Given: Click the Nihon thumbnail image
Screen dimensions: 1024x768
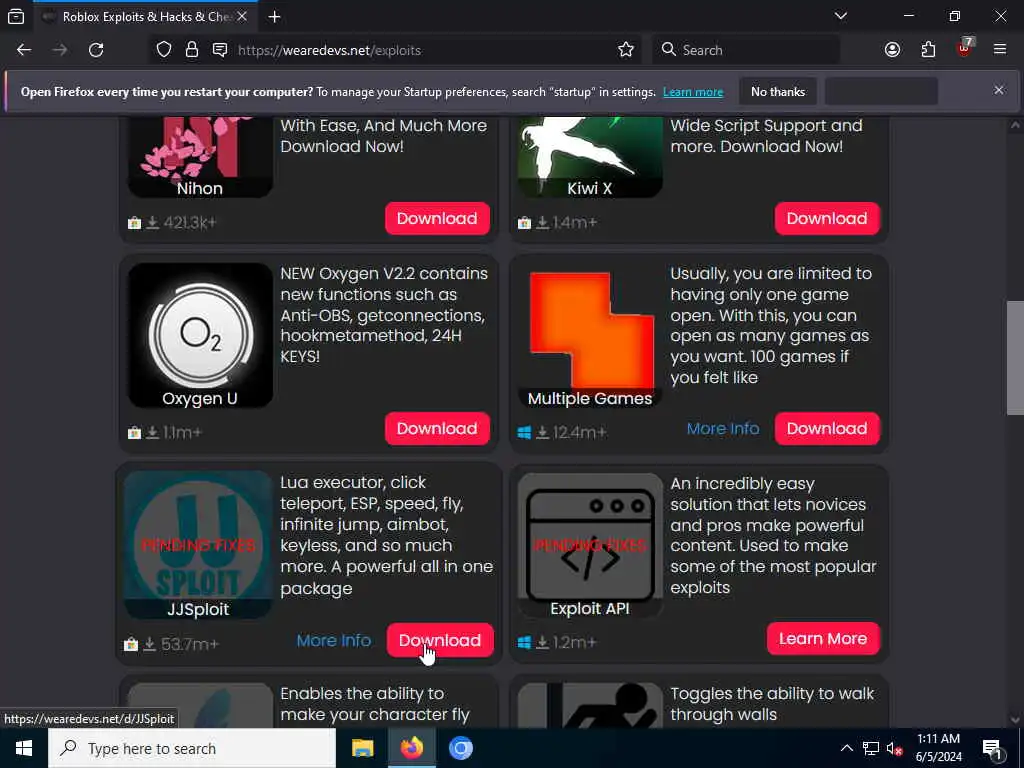Looking at the screenshot, I should (200, 157).
